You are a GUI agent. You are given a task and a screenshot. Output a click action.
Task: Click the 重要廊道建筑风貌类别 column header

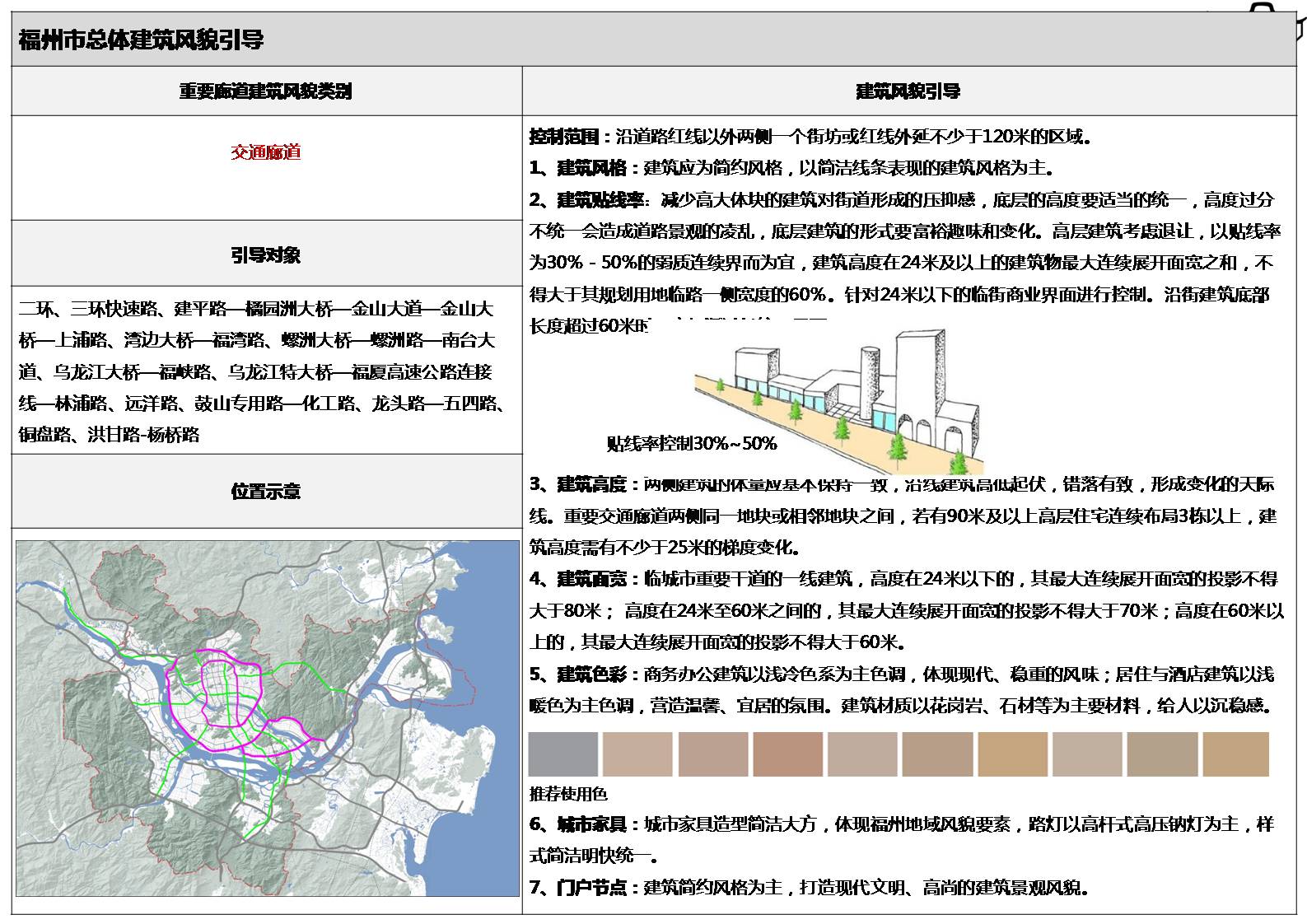click(266, 91)
